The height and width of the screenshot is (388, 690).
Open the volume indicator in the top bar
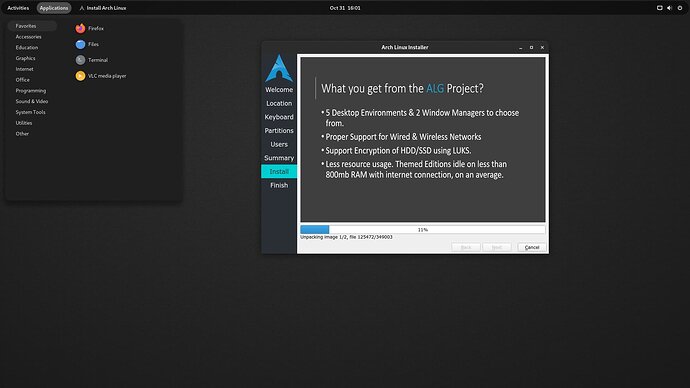click(x=669, y=8)
